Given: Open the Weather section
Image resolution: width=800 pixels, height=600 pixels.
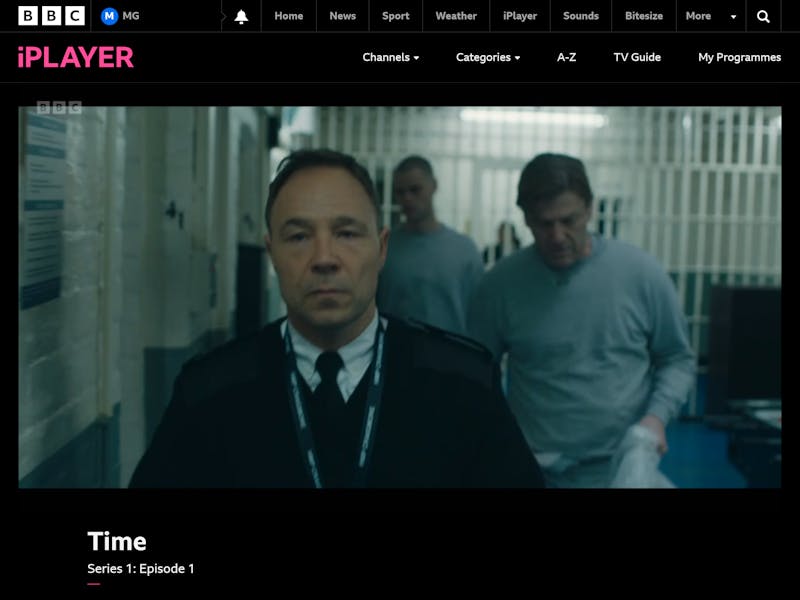Looking at the screenshot, I should (456, 16).
